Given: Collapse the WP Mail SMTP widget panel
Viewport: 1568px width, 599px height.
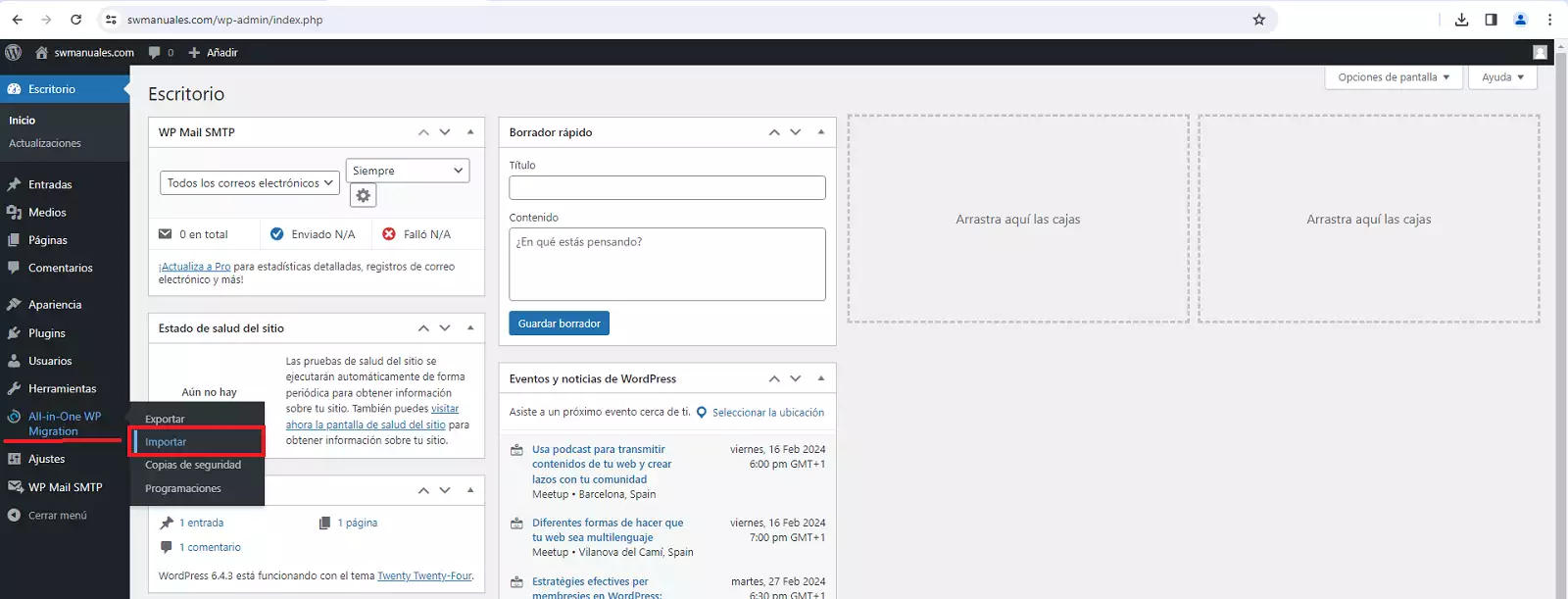Looking at the screenshot, I should point(470,132).
